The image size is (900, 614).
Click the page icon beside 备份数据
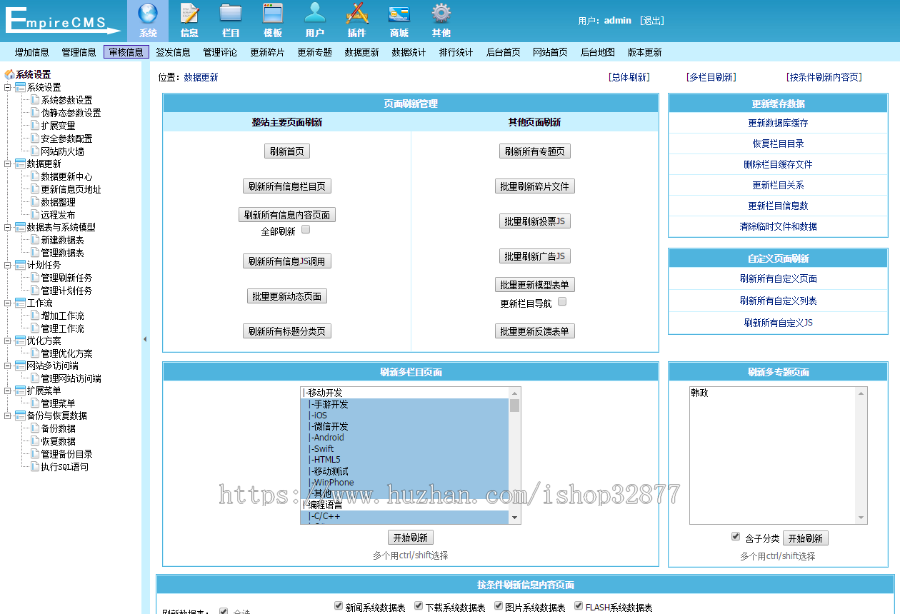click(35, 428)
